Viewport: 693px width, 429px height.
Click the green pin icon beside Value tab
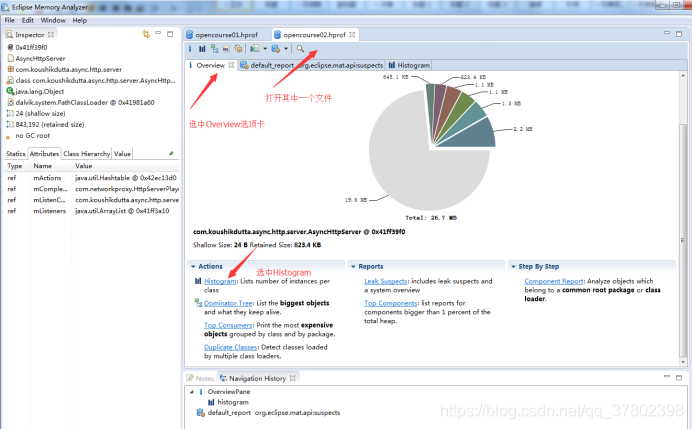[171, 153]
